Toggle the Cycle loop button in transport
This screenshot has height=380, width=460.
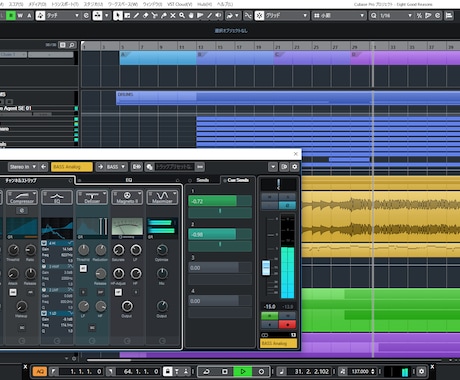coord(206,371)
